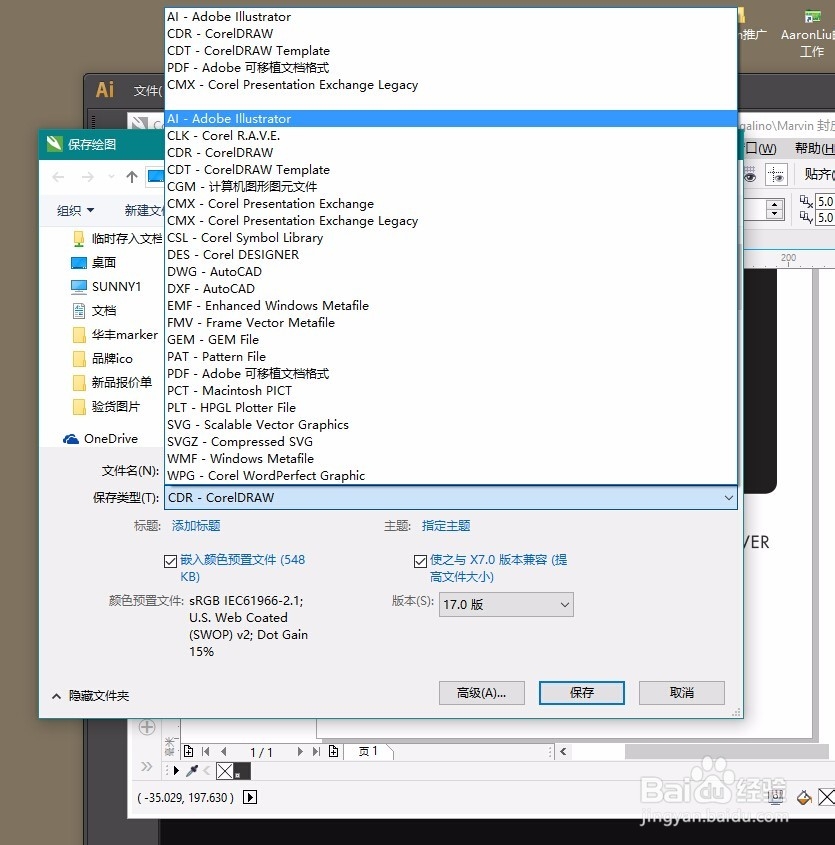Go up one folder level arrow
Image resolution: width=835 pixels, height=845 pixels.
[x=132, y=177]
